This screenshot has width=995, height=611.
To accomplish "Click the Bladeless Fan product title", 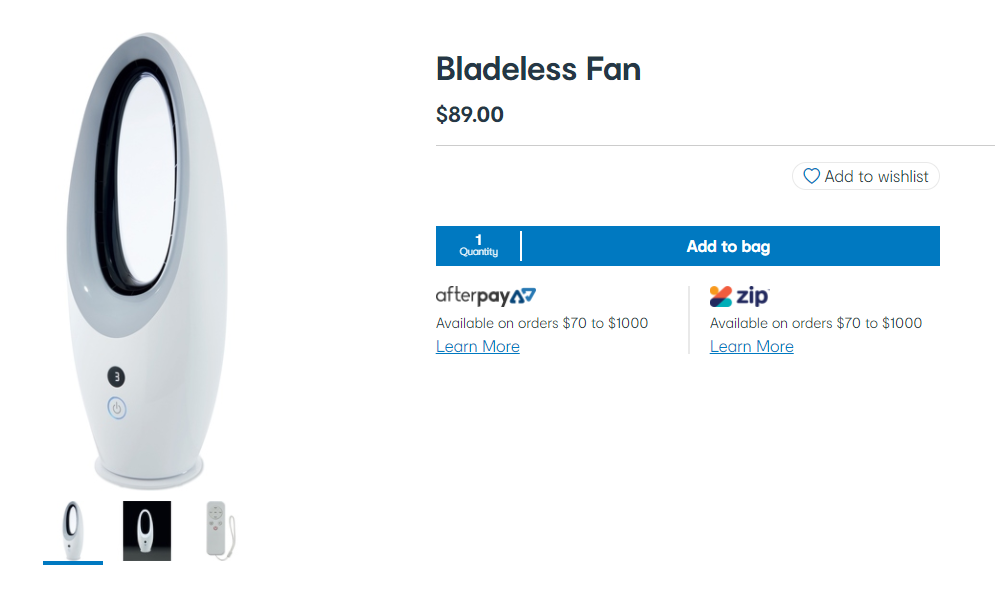I will tap(539, 69).
